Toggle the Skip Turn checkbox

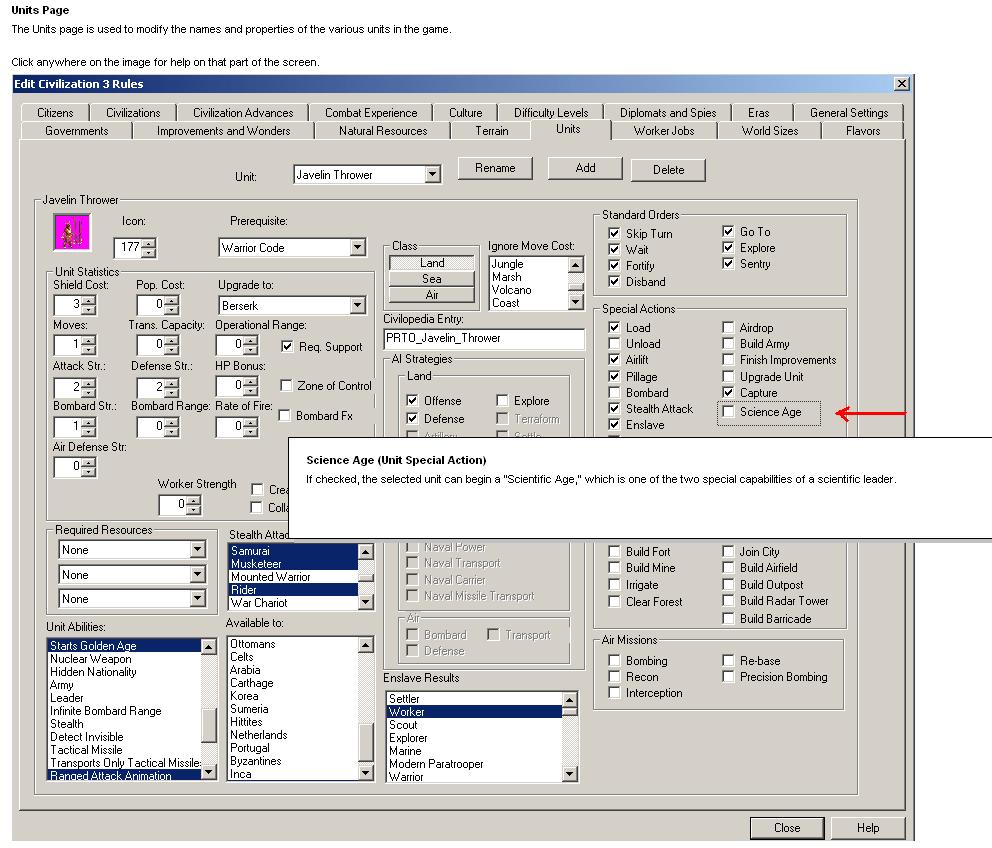[614, 234]
